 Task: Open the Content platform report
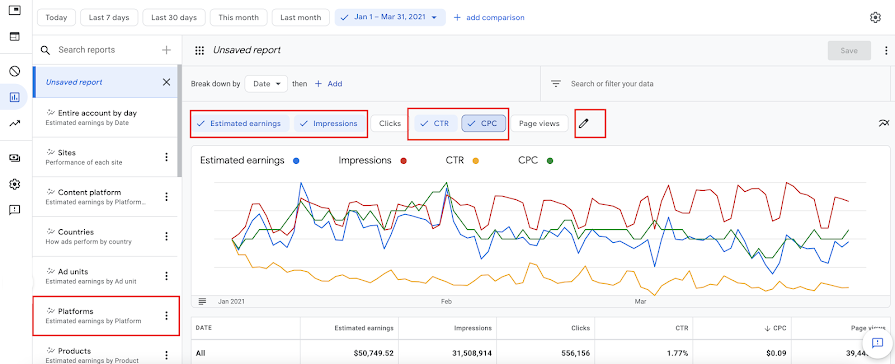(x=106, y=197)
